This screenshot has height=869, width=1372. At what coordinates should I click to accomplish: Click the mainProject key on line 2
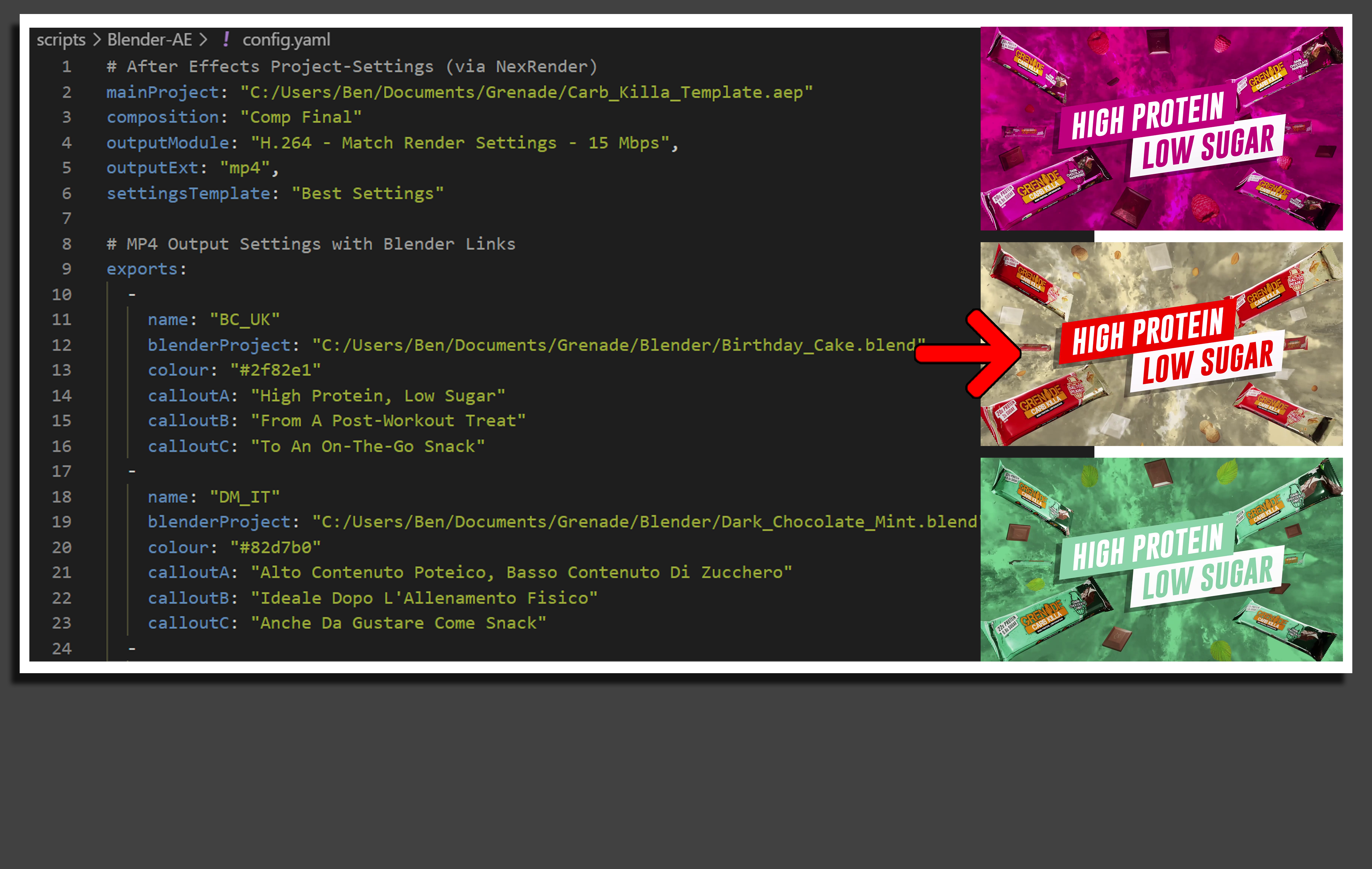click(163, 92)
